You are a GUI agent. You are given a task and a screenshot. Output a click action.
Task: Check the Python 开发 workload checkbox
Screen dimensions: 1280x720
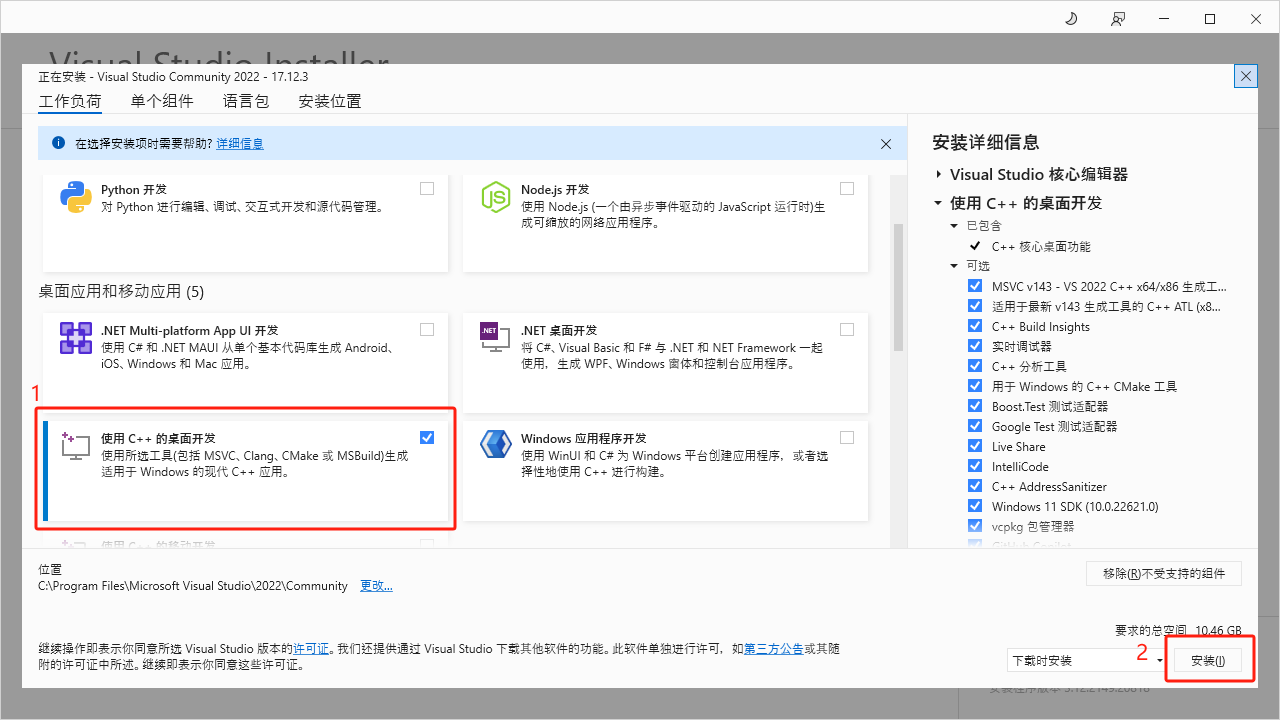pos(427,188)
